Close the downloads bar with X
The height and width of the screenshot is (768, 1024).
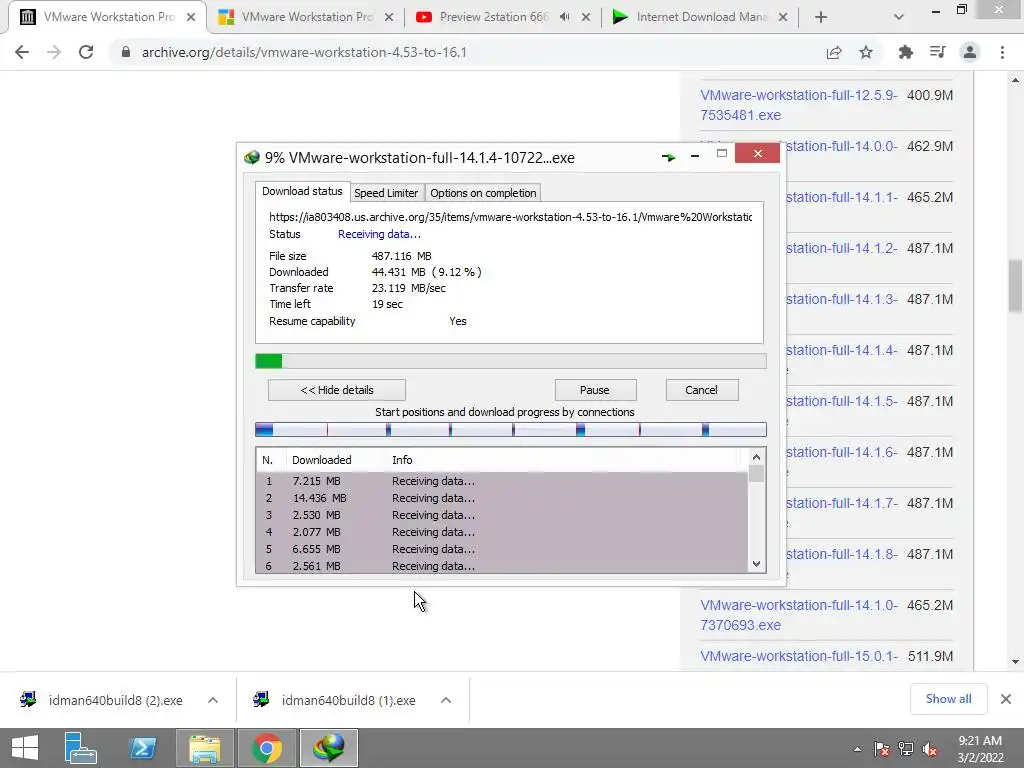point(1006,699)
